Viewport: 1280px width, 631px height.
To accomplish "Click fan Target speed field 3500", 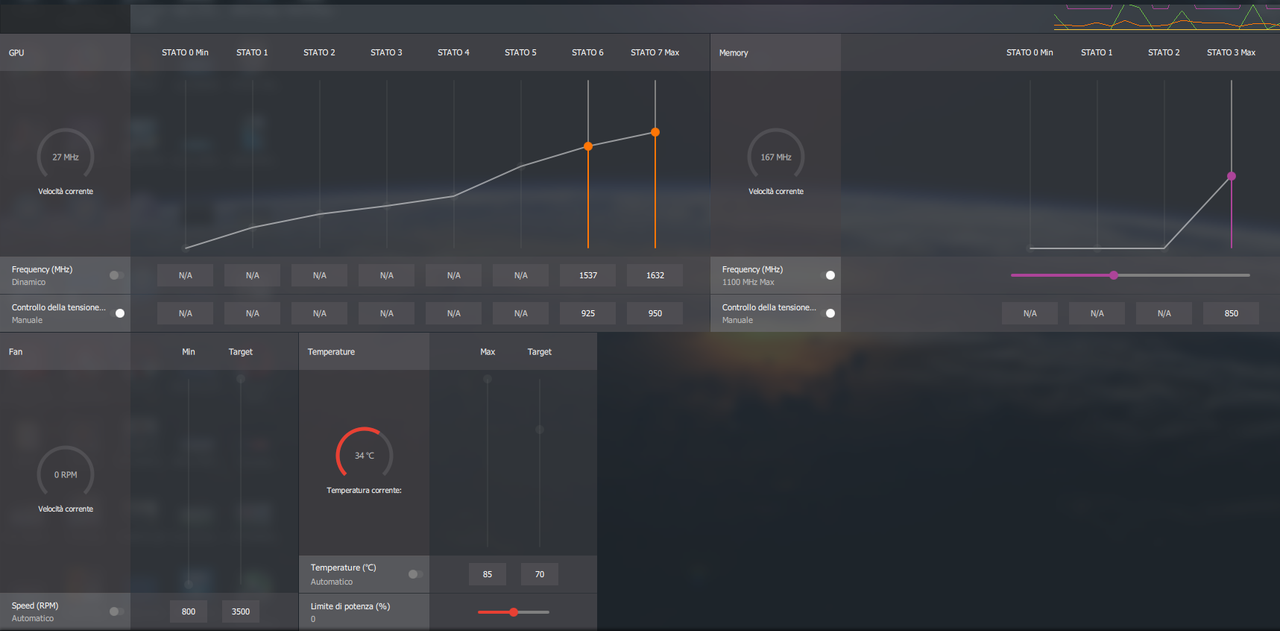I will (241, 611).
